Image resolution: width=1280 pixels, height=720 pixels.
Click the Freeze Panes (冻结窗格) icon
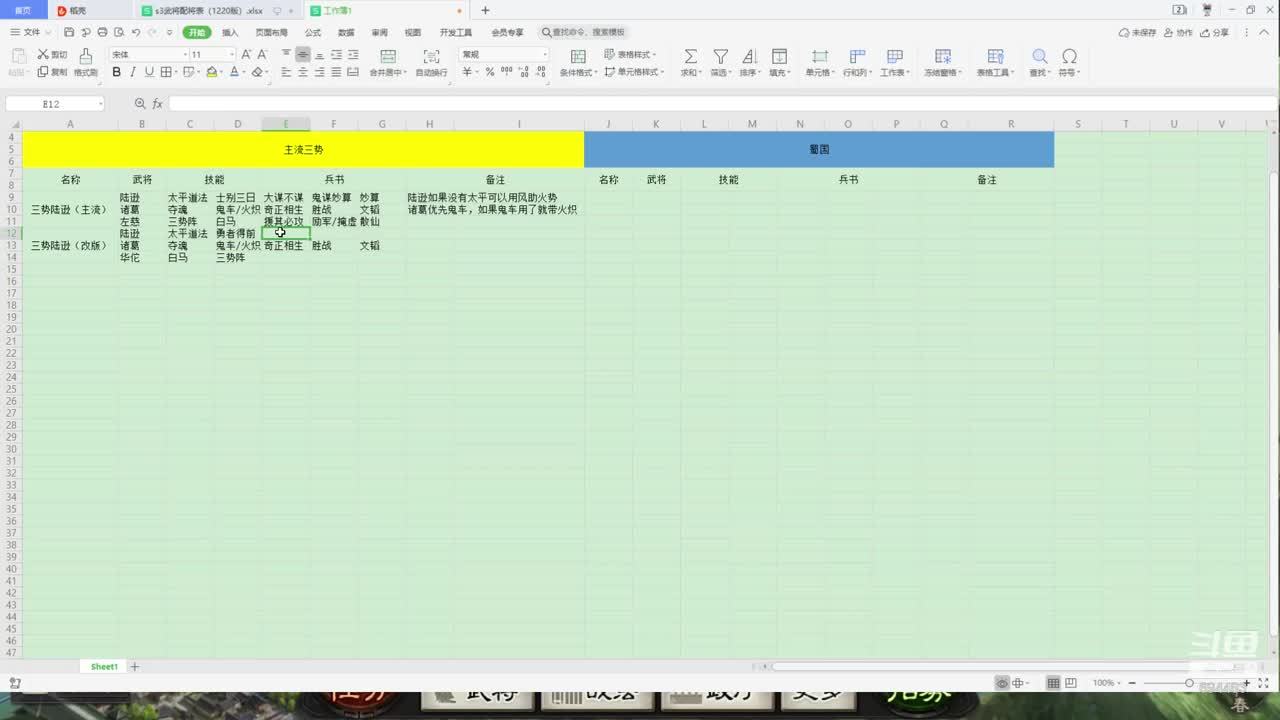click(943, 57)
